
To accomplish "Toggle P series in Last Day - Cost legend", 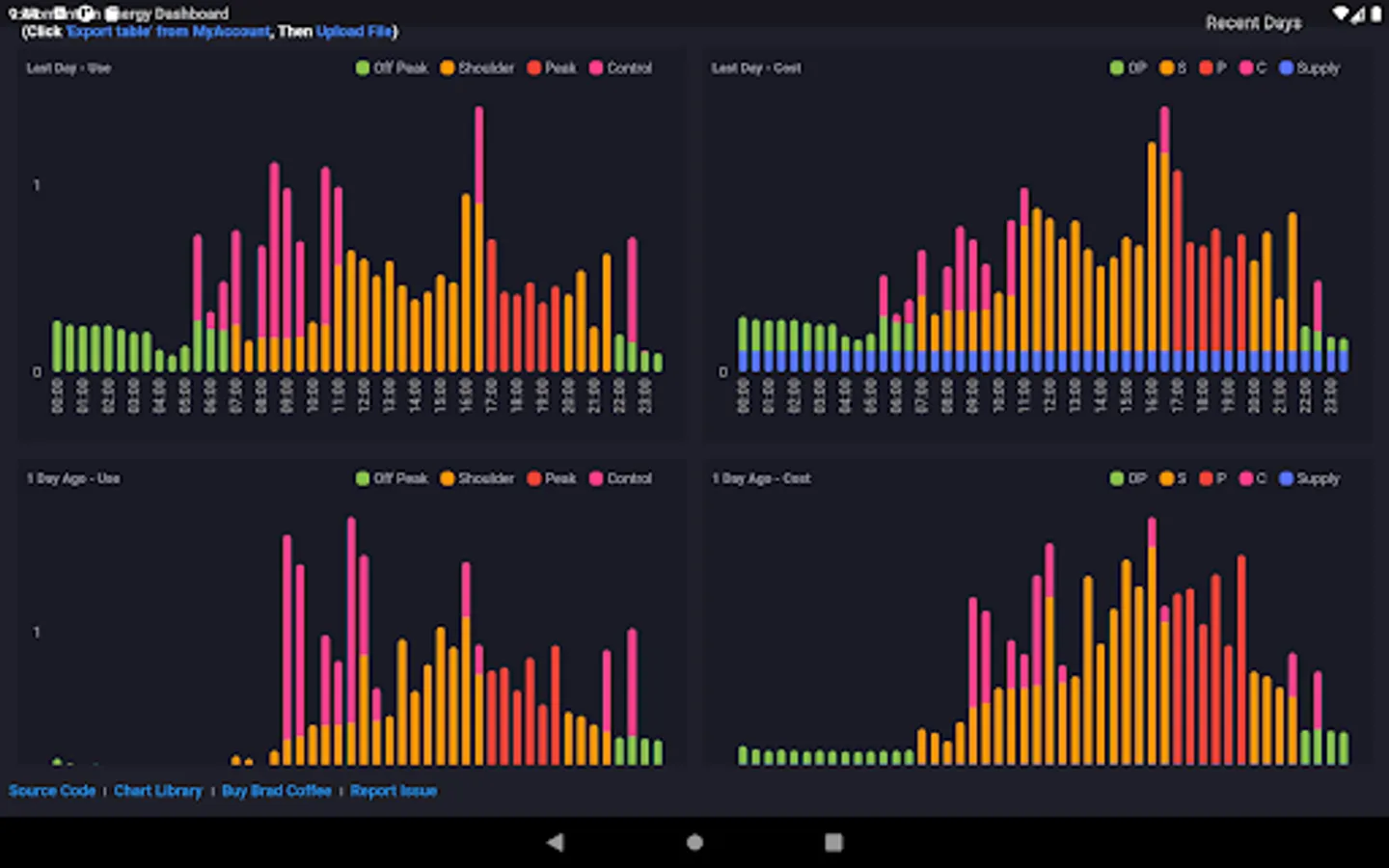I will (x=1212, y=68).
